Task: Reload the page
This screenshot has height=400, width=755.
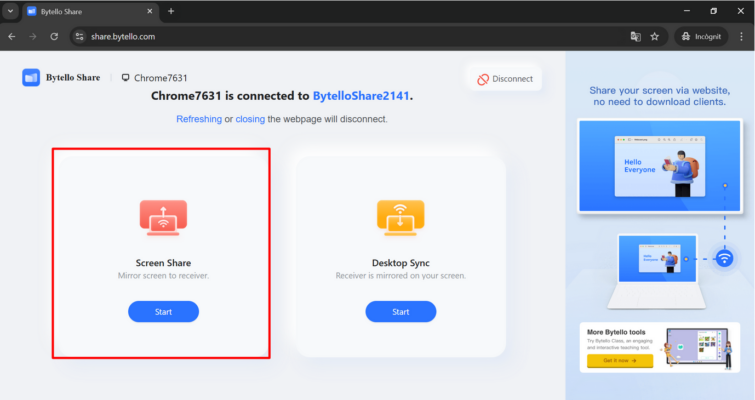Action: 54,36
